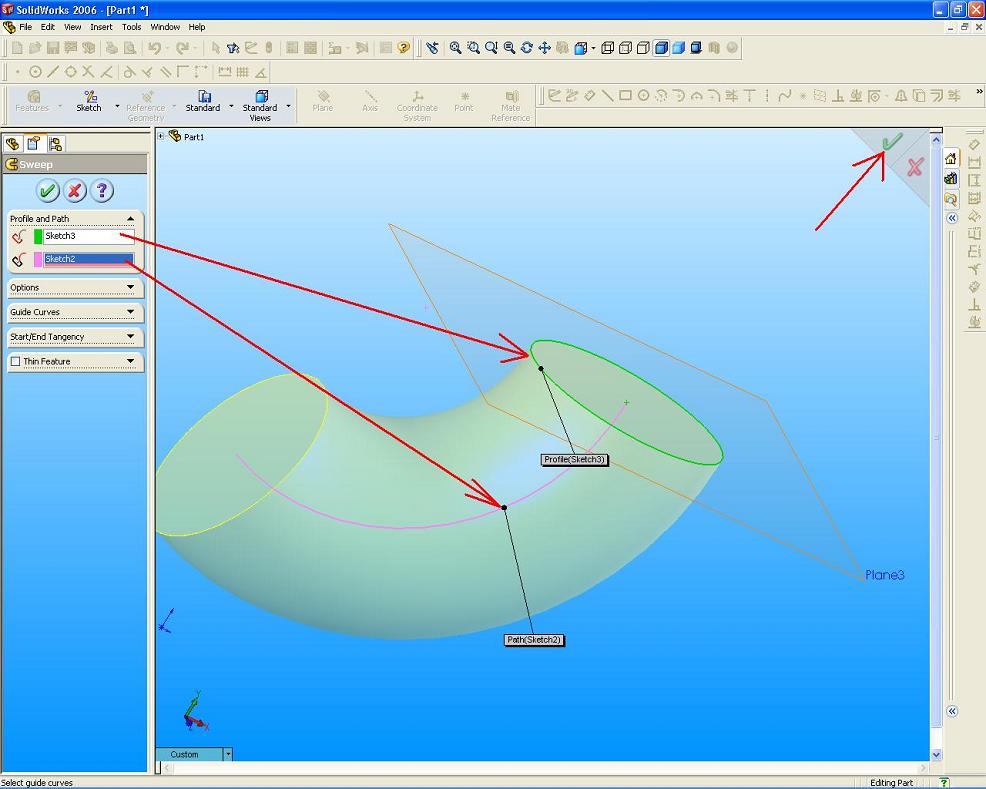Switch to the ConfigurationManager tab
The image size is (986, 789).
(56, 143)
